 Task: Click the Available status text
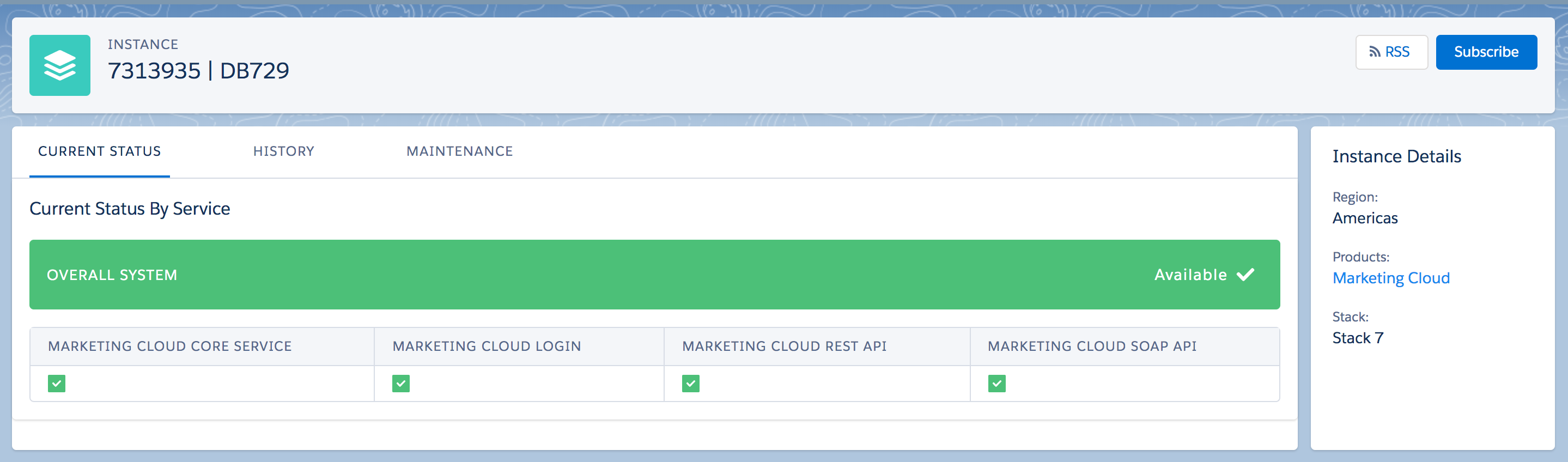(x=1190, y=275)
